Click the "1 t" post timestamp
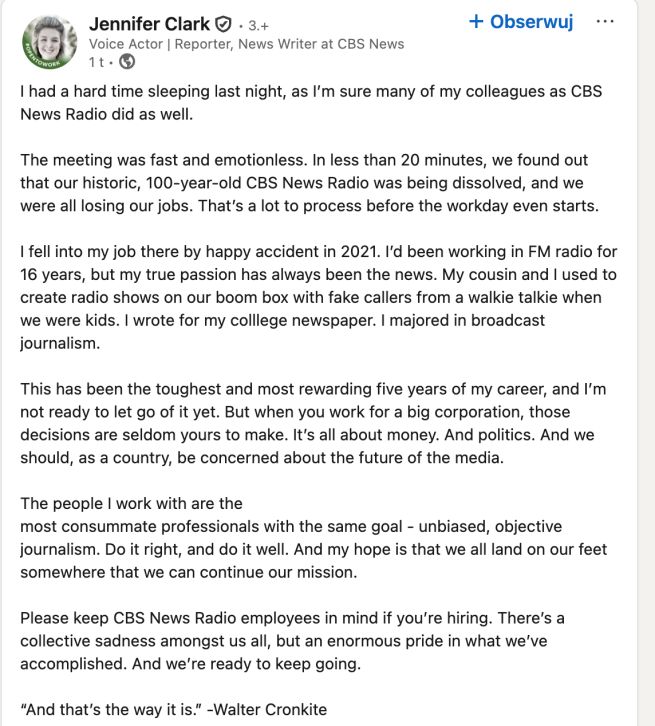Viewport: 655px width, 726px height. pos(96,62)
